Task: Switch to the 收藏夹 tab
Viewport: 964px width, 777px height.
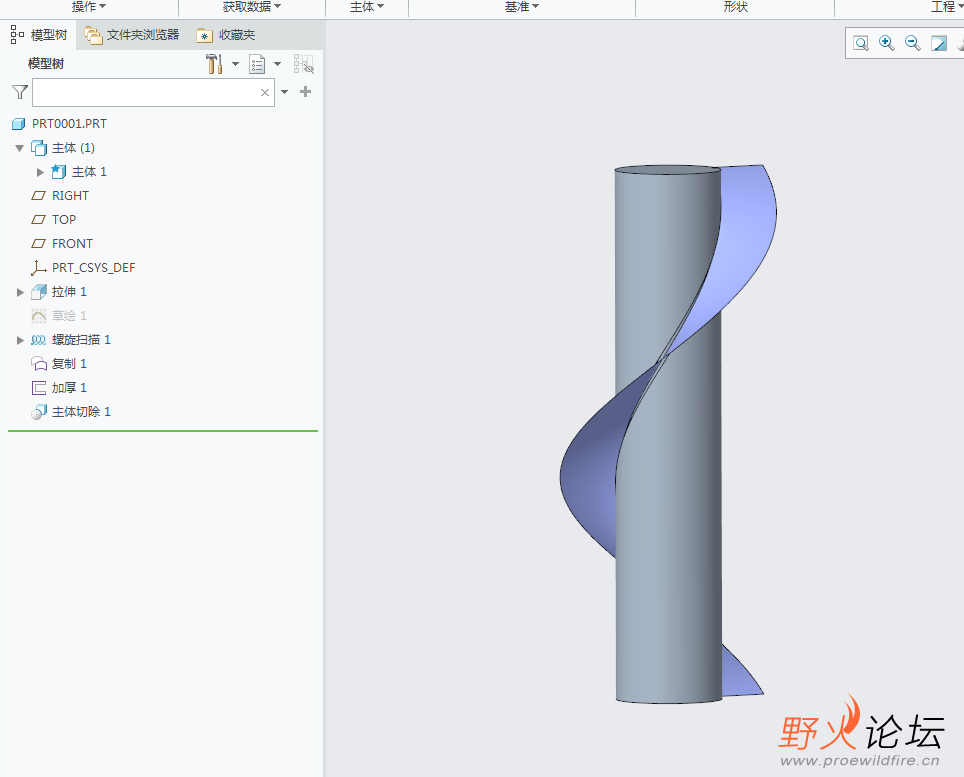Action: [x=226, y=35]
